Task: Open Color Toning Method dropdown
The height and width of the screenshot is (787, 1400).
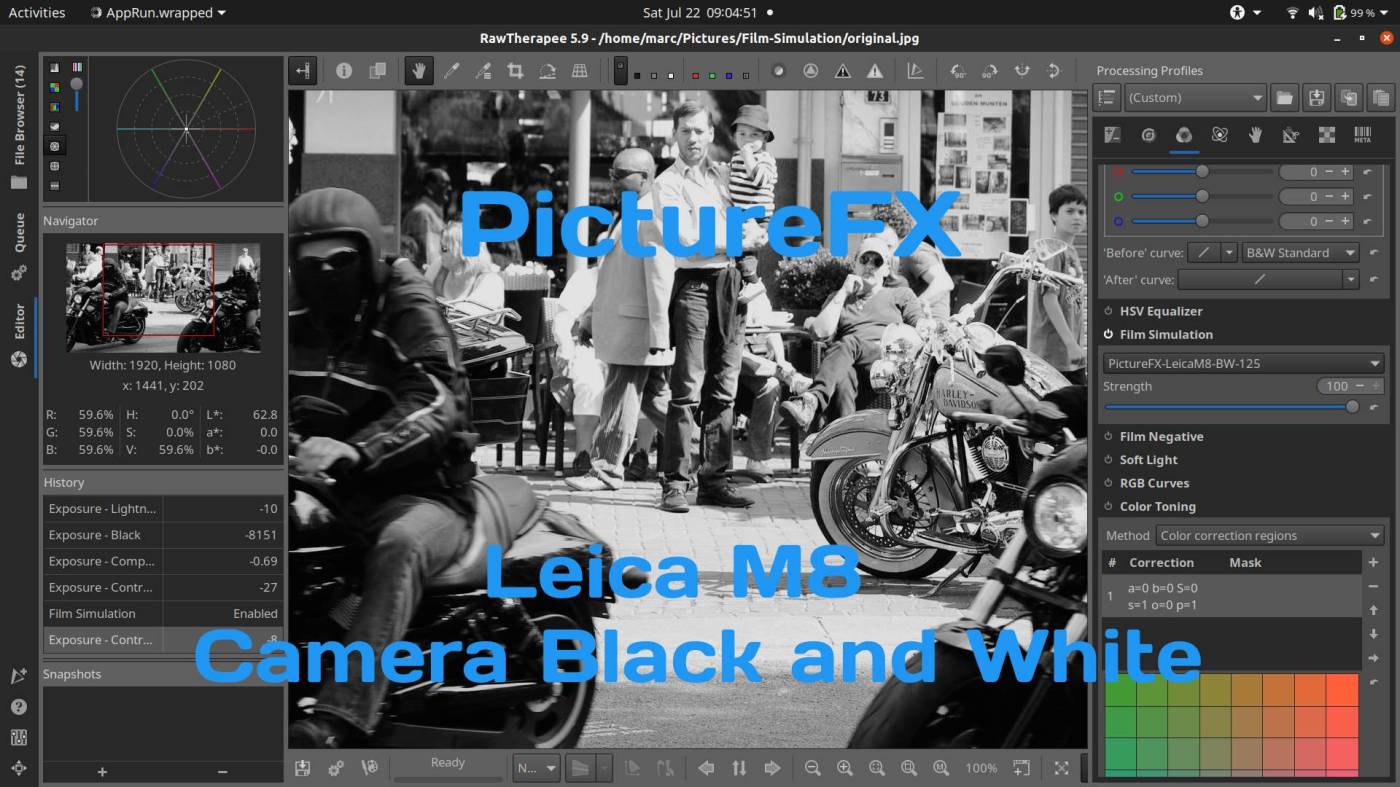Action: point(1270,536)
